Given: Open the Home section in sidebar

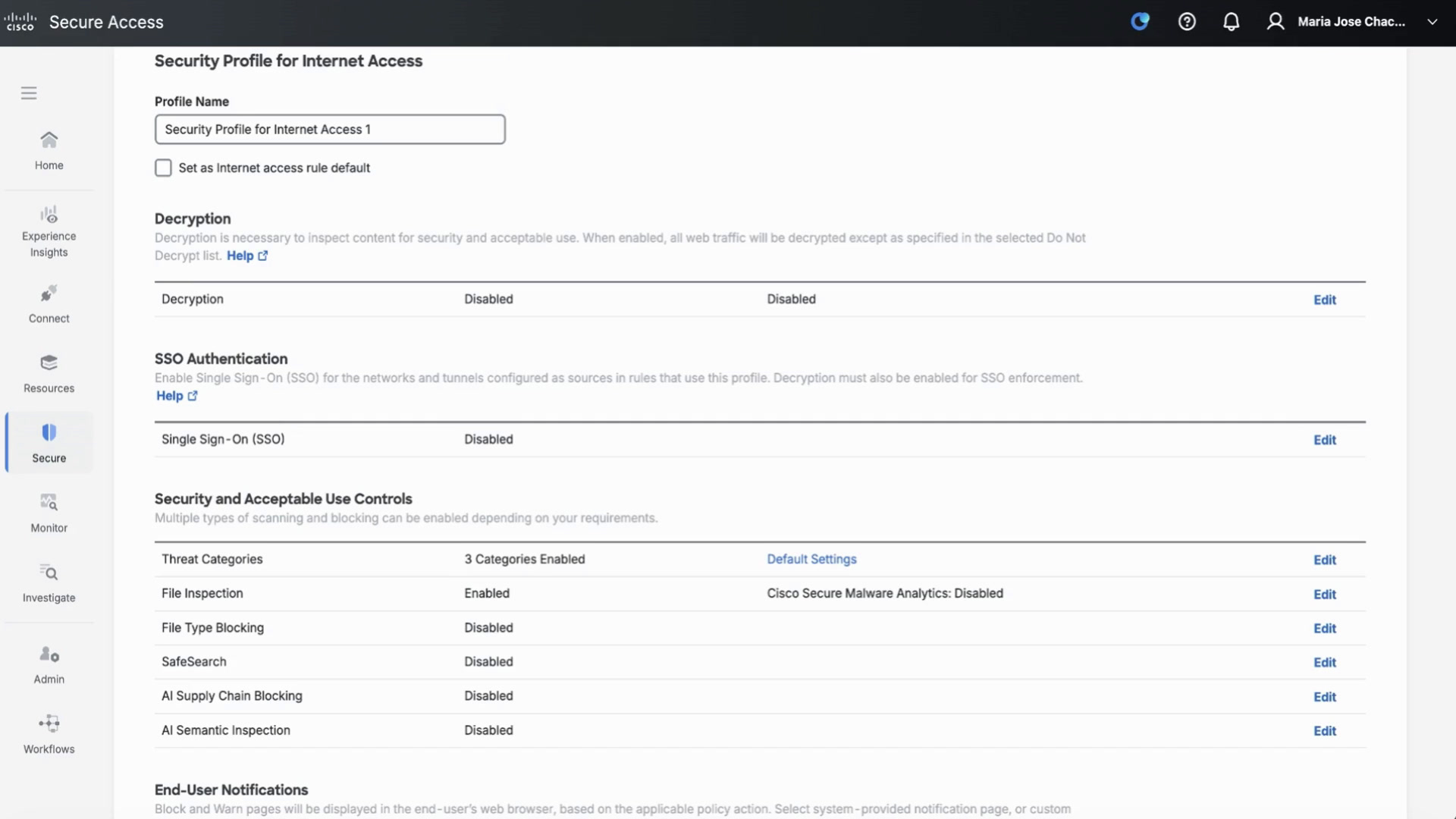Looking at the screenshot, I should coord(49,151).
